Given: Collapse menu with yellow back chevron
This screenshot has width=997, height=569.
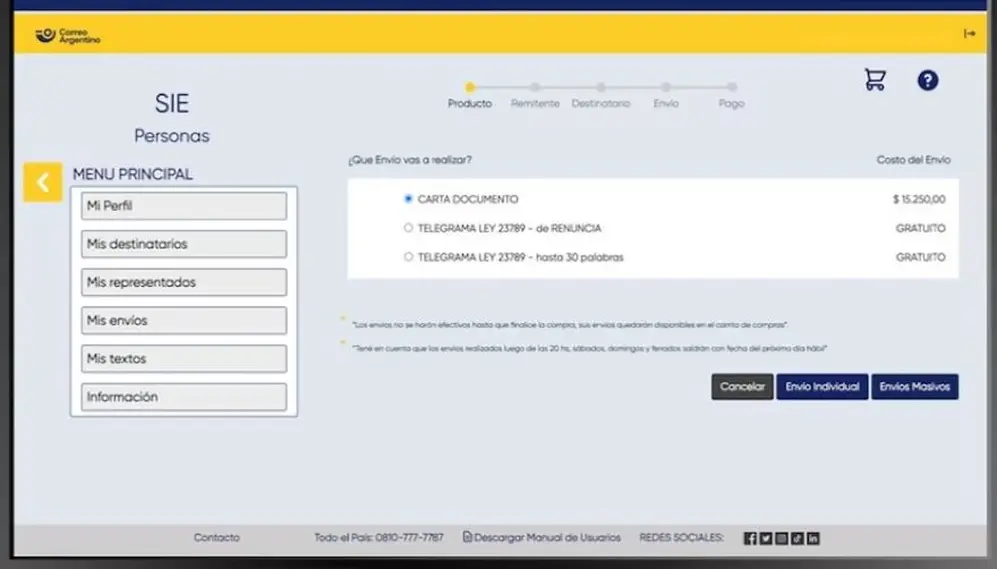Looking at the screenshot, I should [43, 182].
